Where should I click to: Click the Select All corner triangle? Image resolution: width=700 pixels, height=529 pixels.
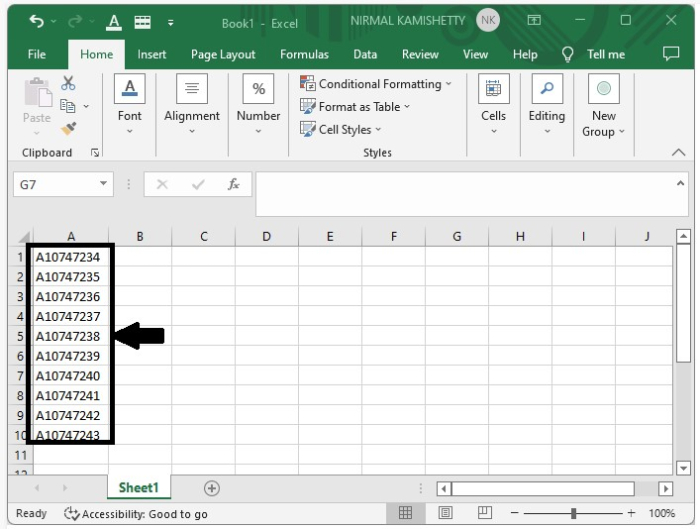coord(22,237)
